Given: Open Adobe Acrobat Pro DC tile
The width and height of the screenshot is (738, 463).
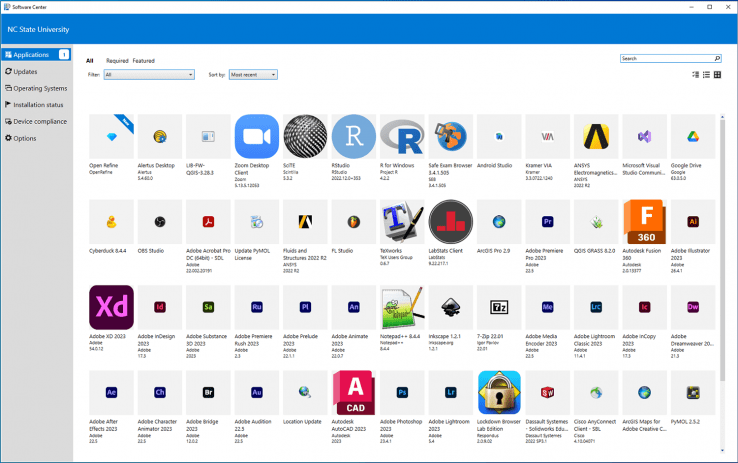Looking at the screenshot, I should coord(208,222).
